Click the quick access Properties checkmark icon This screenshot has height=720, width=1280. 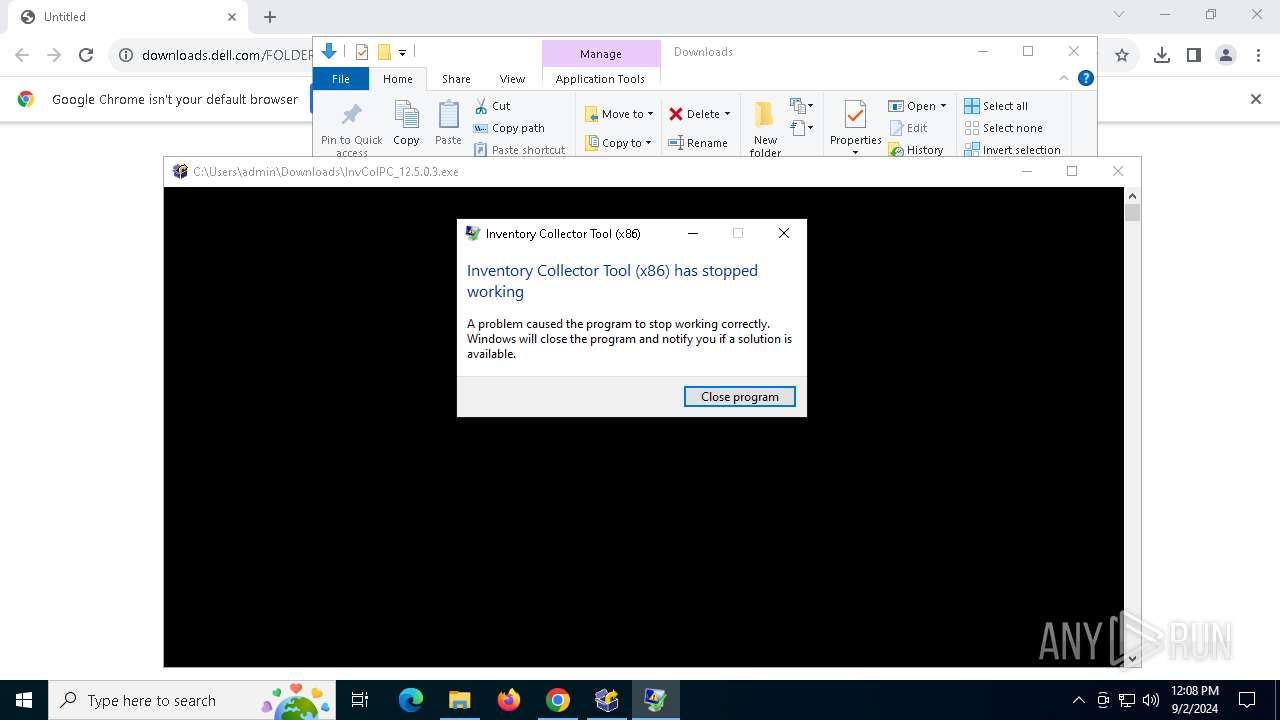coord(362,52)
